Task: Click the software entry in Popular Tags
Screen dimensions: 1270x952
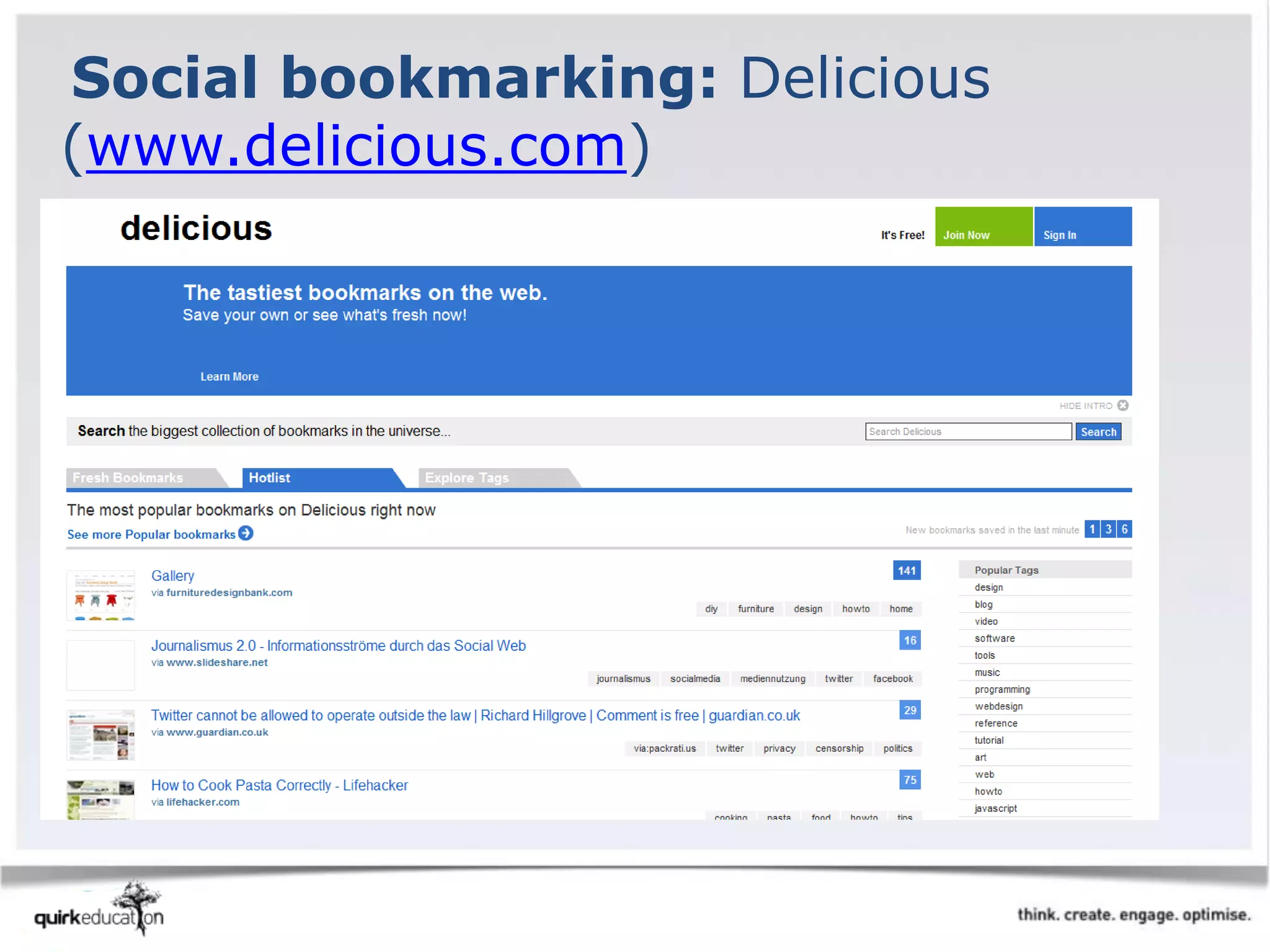Action: point(1045,638)
